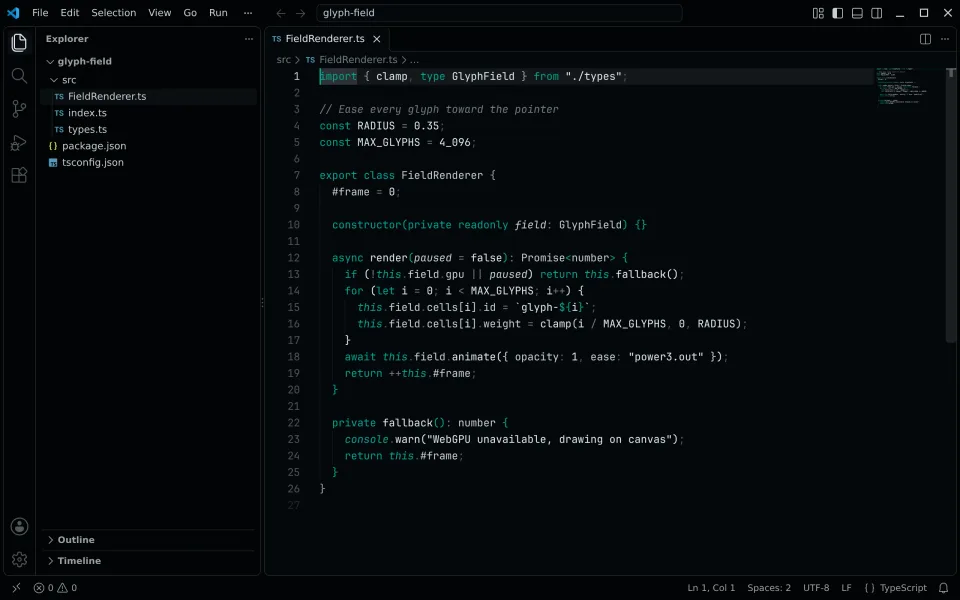Click FieldRenderer.ts in the breadcrumb

pyautogui.click(x=358, y=59)
